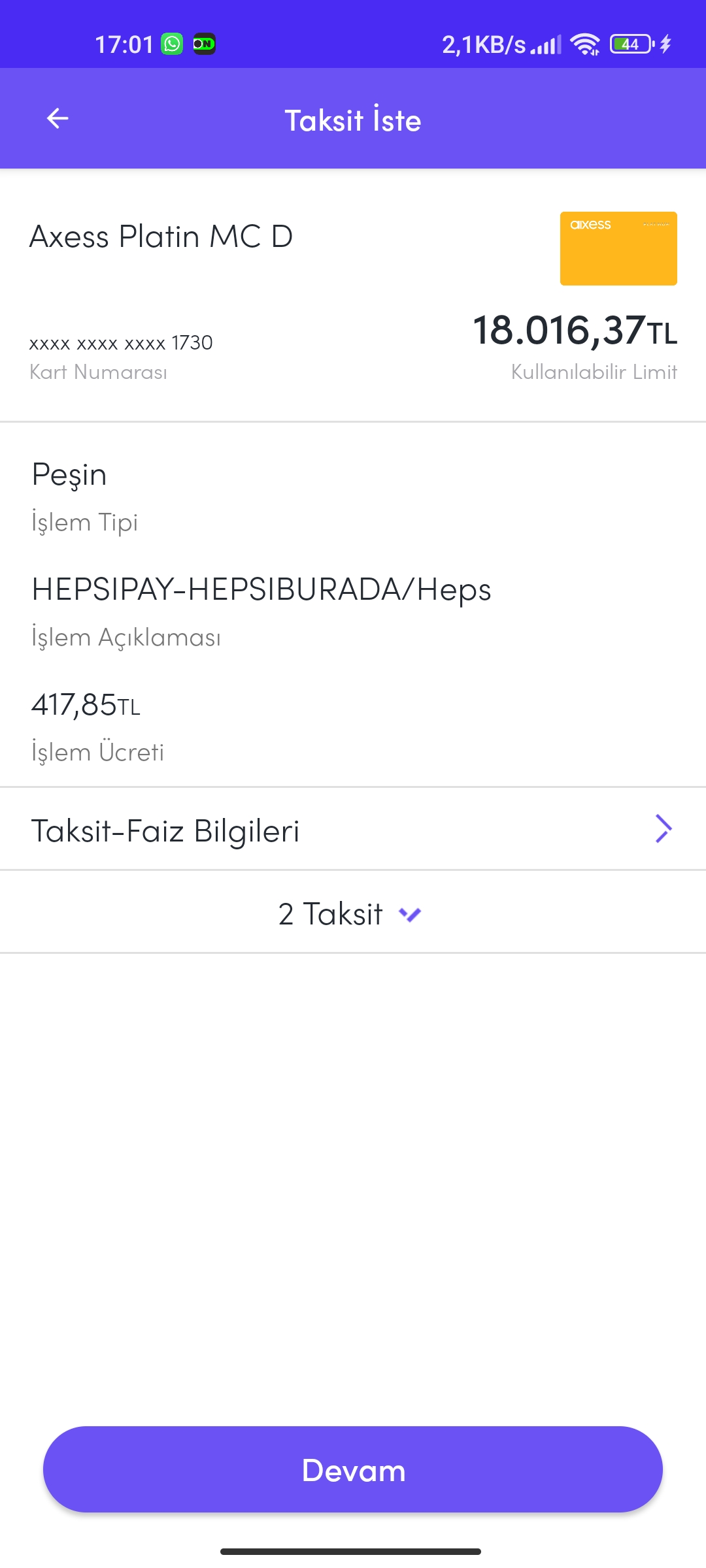Tap the green ON status icon

coord(204,44)
